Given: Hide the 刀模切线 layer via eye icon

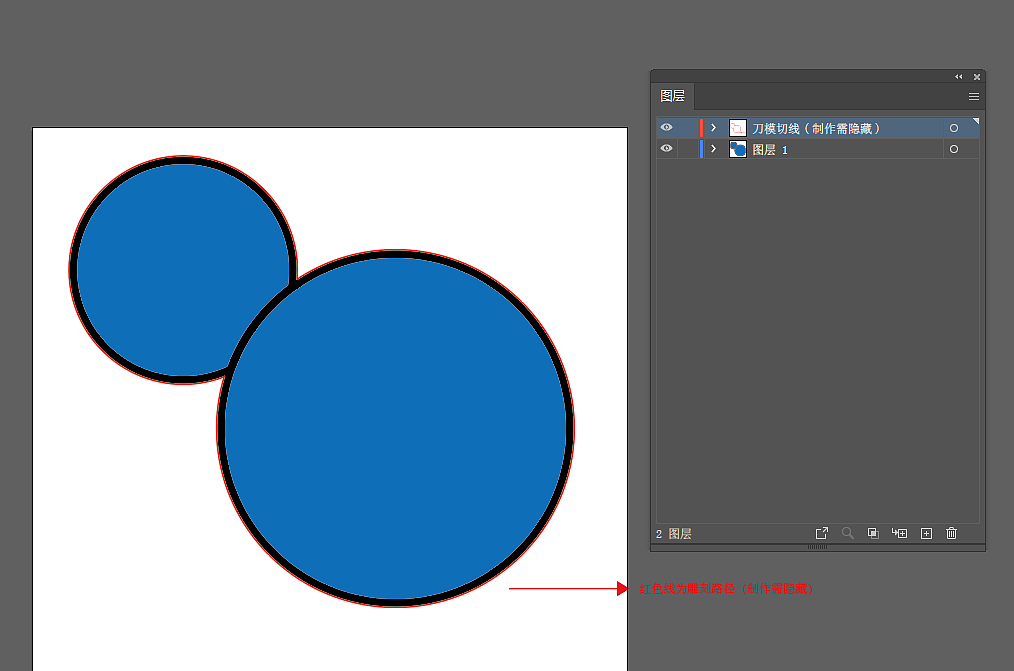Looking at the screenshot, I should [x=667, y=128].
